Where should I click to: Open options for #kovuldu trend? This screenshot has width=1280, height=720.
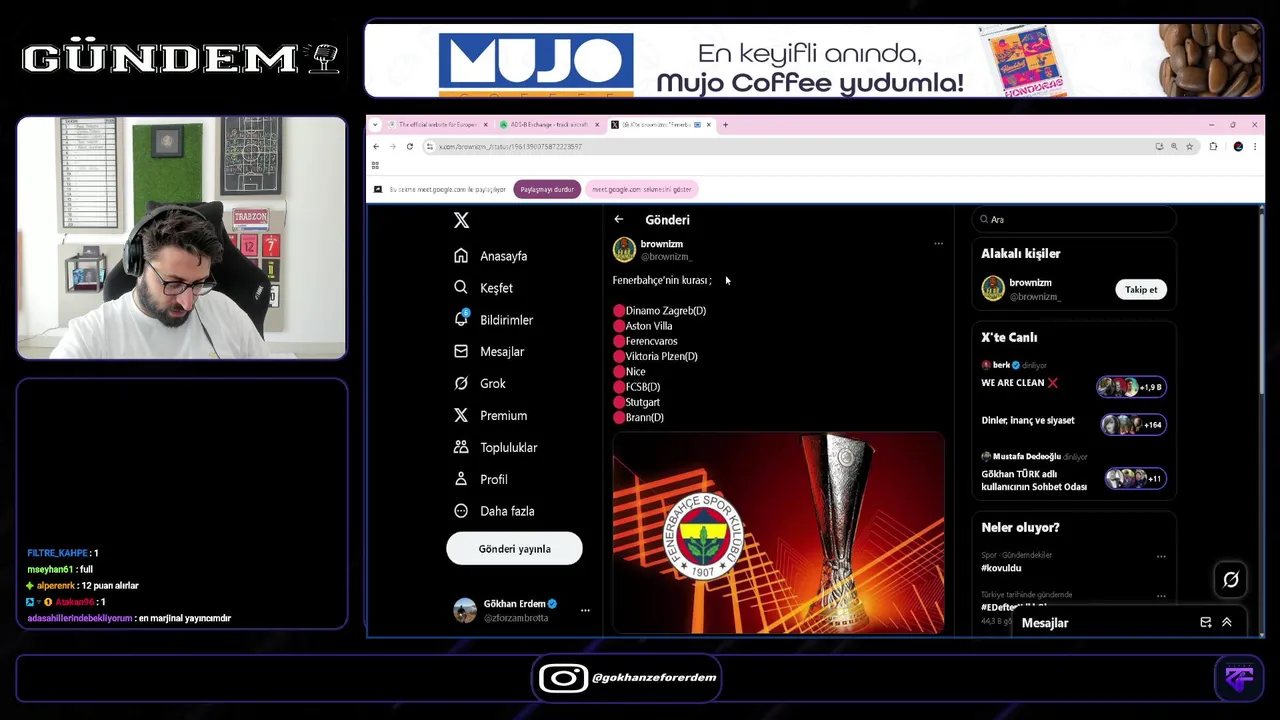[x=1161, y=556]
